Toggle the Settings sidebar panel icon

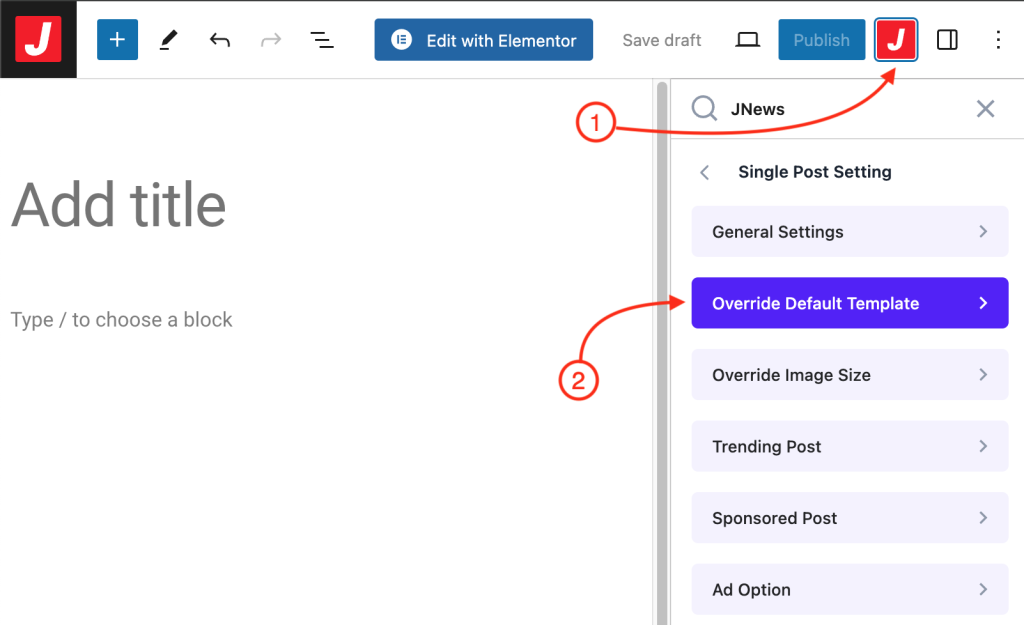[x=947, y=40]
